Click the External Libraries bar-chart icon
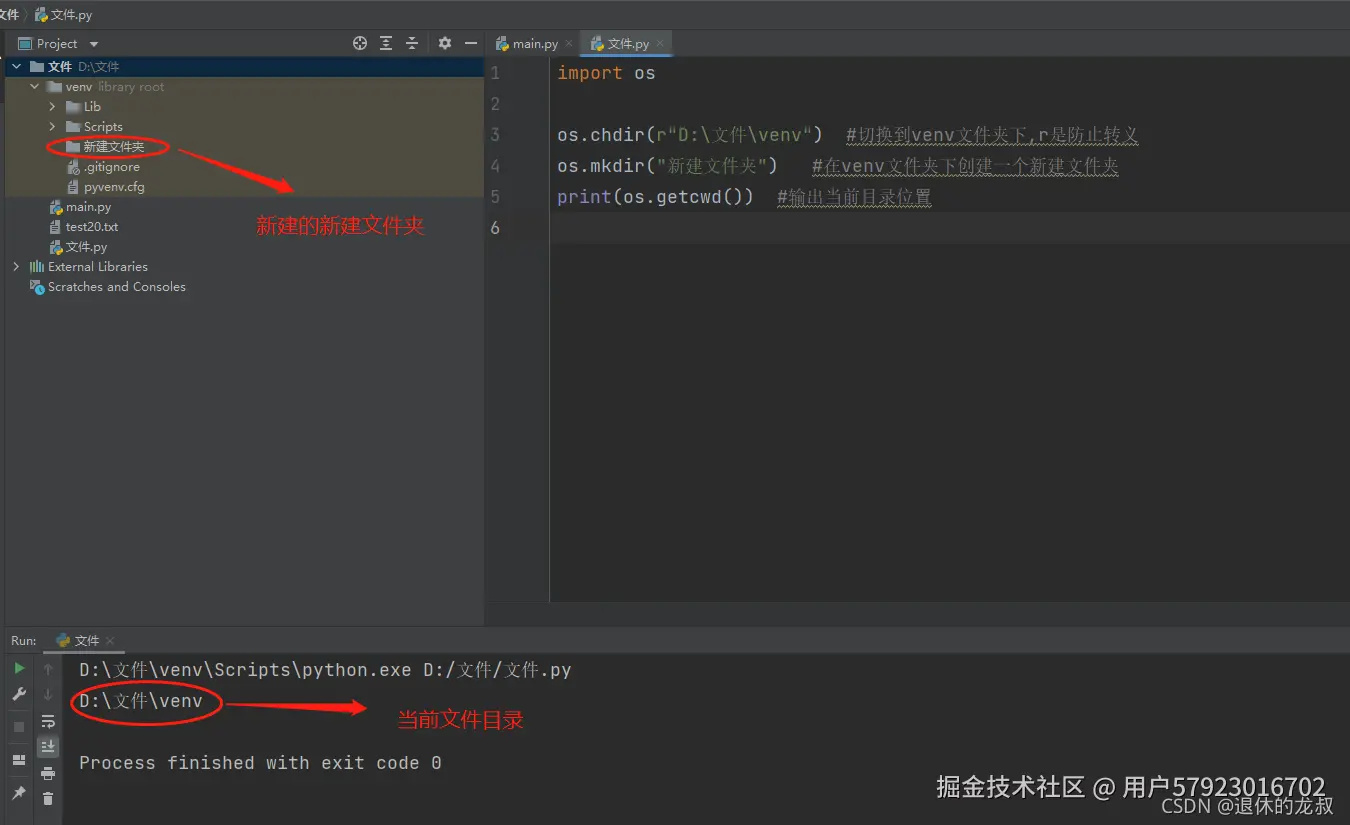 [x=37, y=267]
